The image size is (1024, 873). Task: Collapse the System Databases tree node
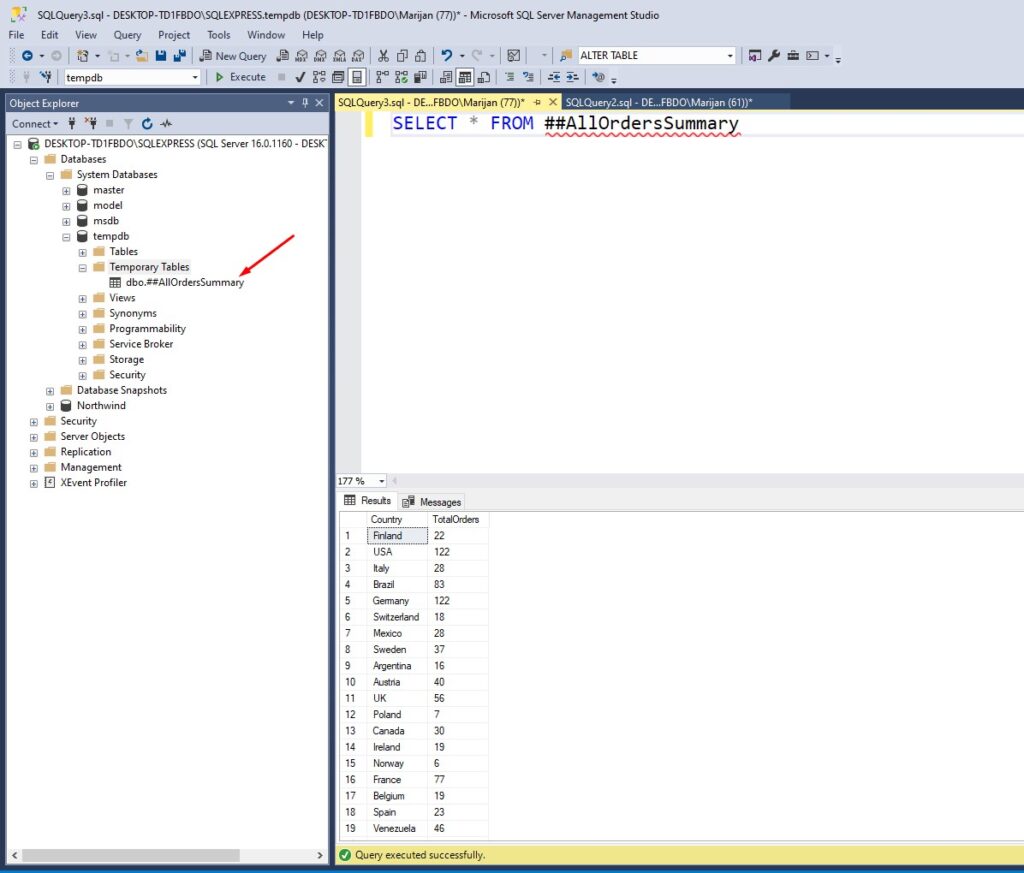point(49,174)
